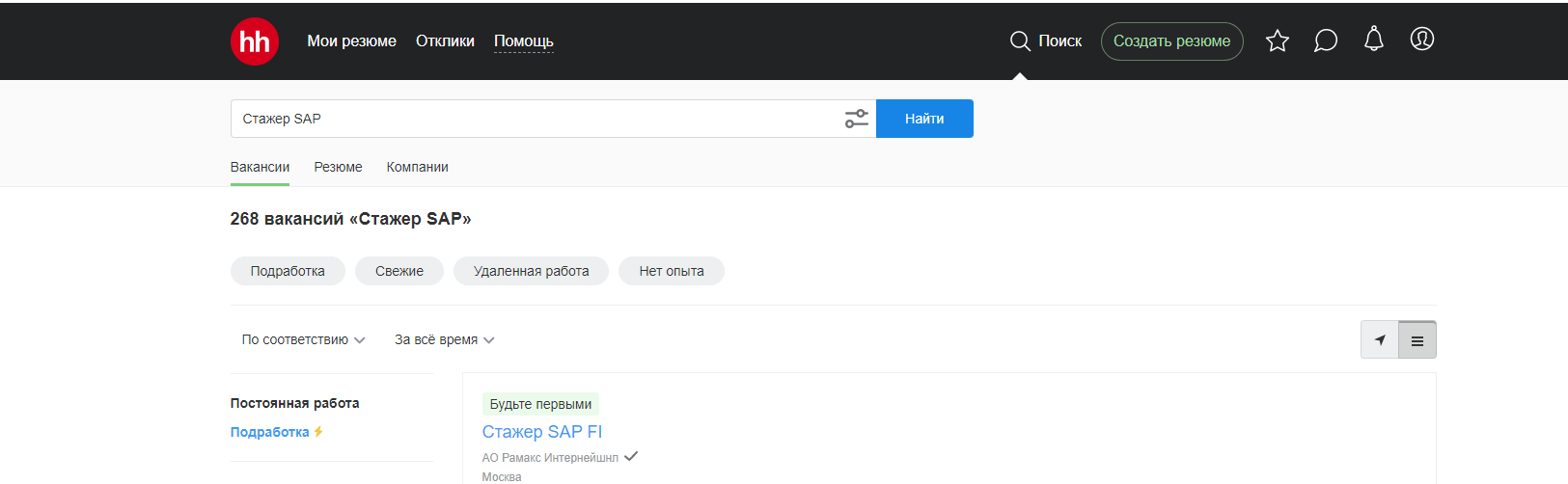1568x484 pixels.
Task: Toggle the Нет опыта filter chip
Action: point(671,271)
